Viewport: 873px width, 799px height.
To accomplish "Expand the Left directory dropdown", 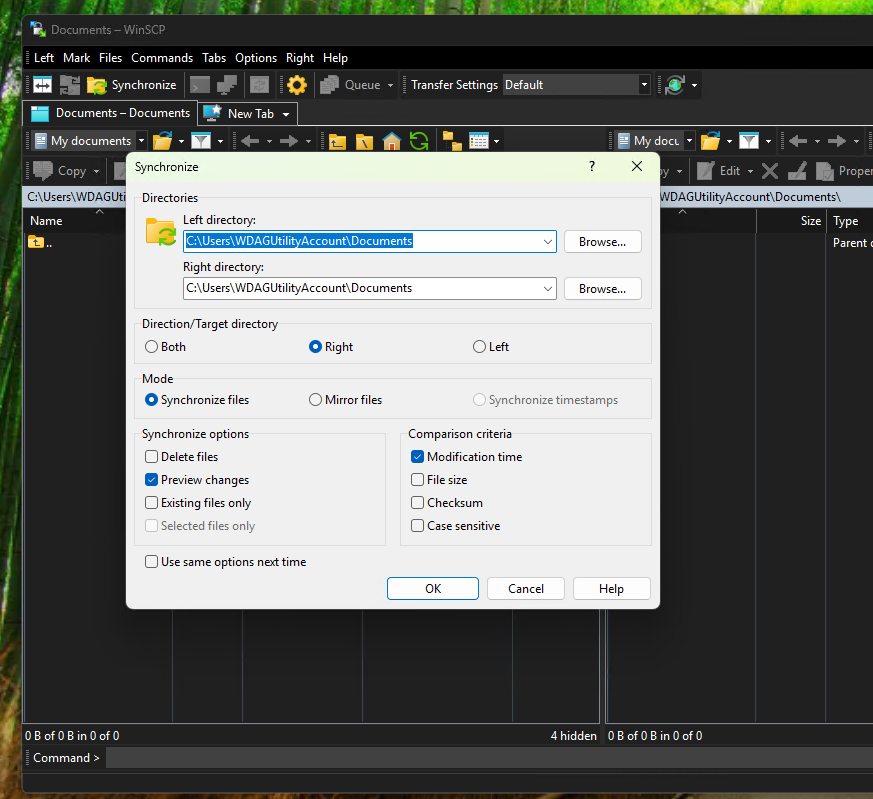I will pos(547,241).
